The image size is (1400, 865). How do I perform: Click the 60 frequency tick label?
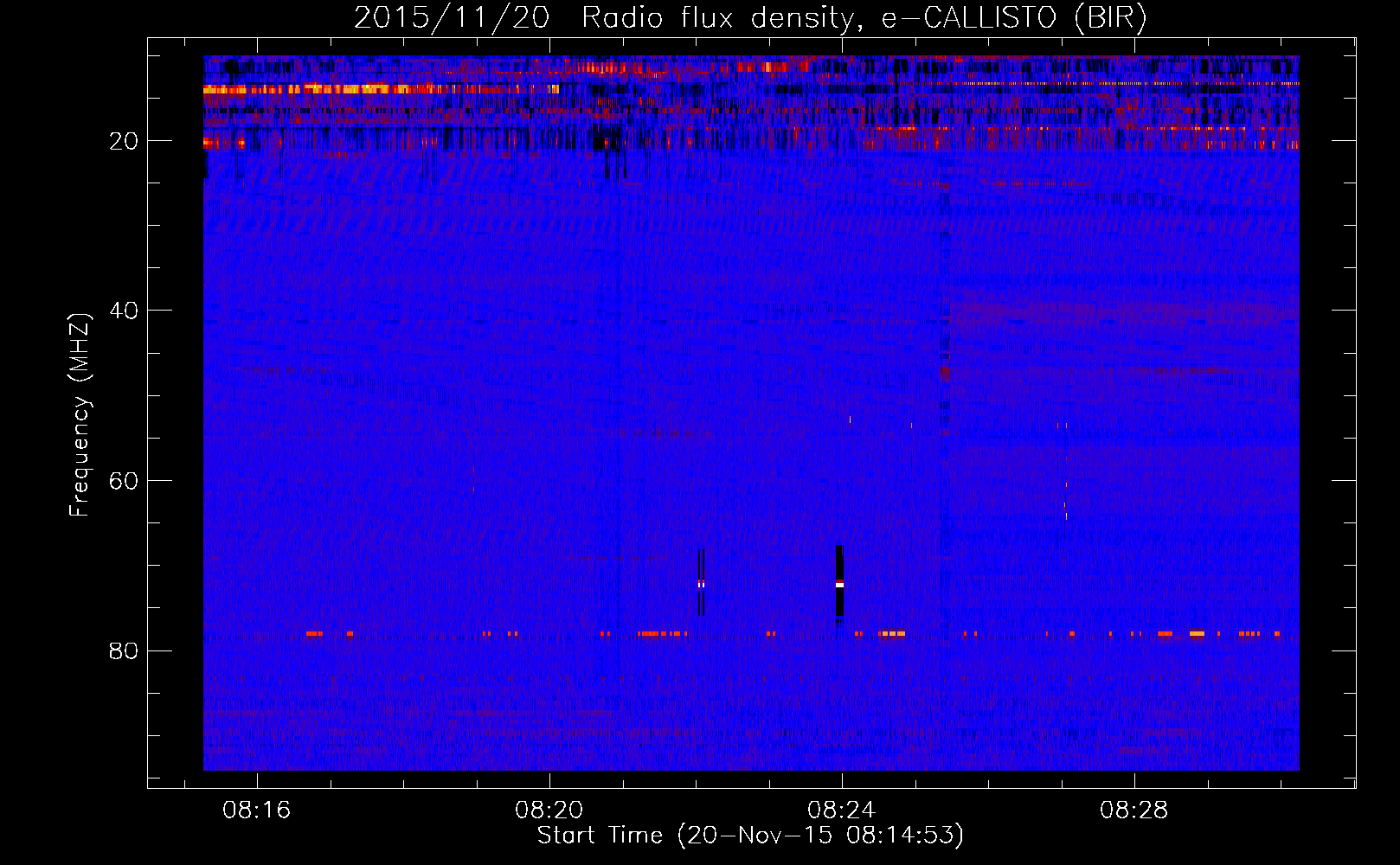click(x=125, y=481)
